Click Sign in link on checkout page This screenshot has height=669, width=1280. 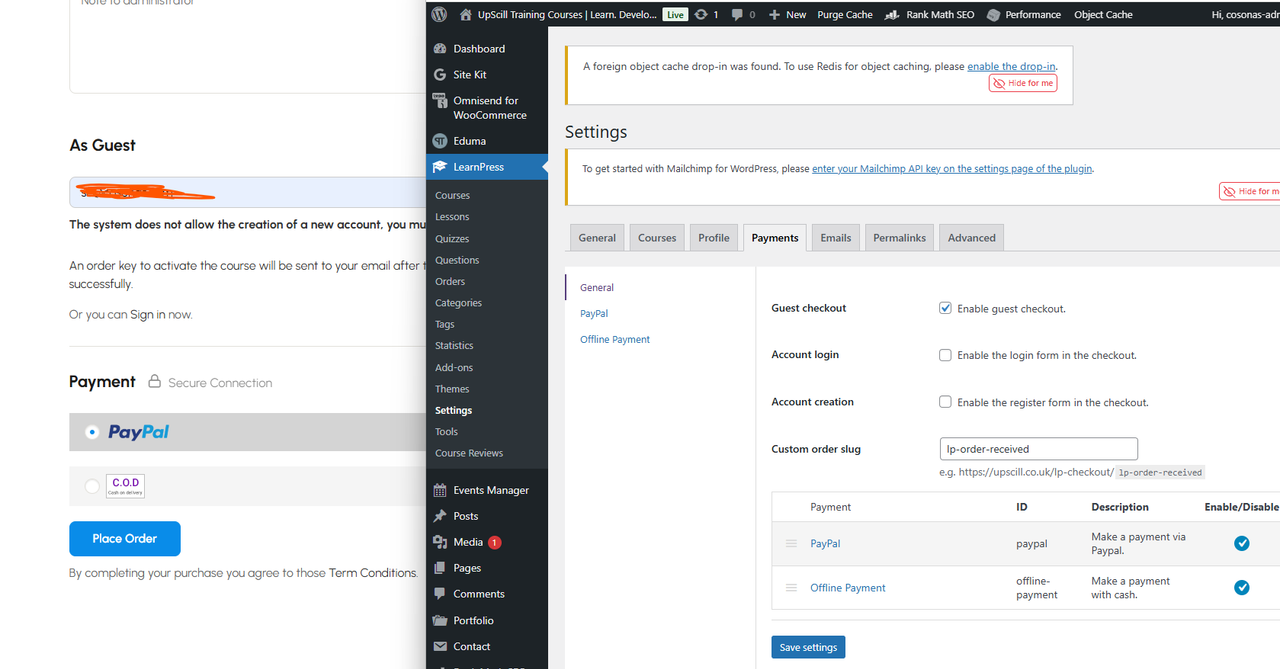point(148,314)
